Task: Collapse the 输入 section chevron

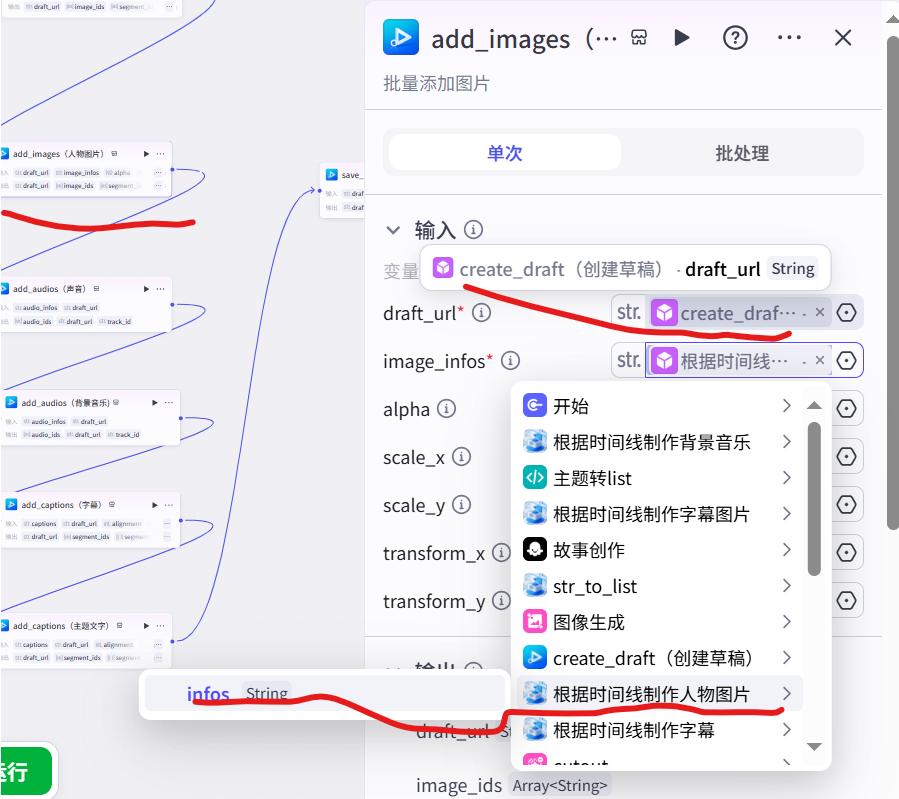Action: (393, 229)
